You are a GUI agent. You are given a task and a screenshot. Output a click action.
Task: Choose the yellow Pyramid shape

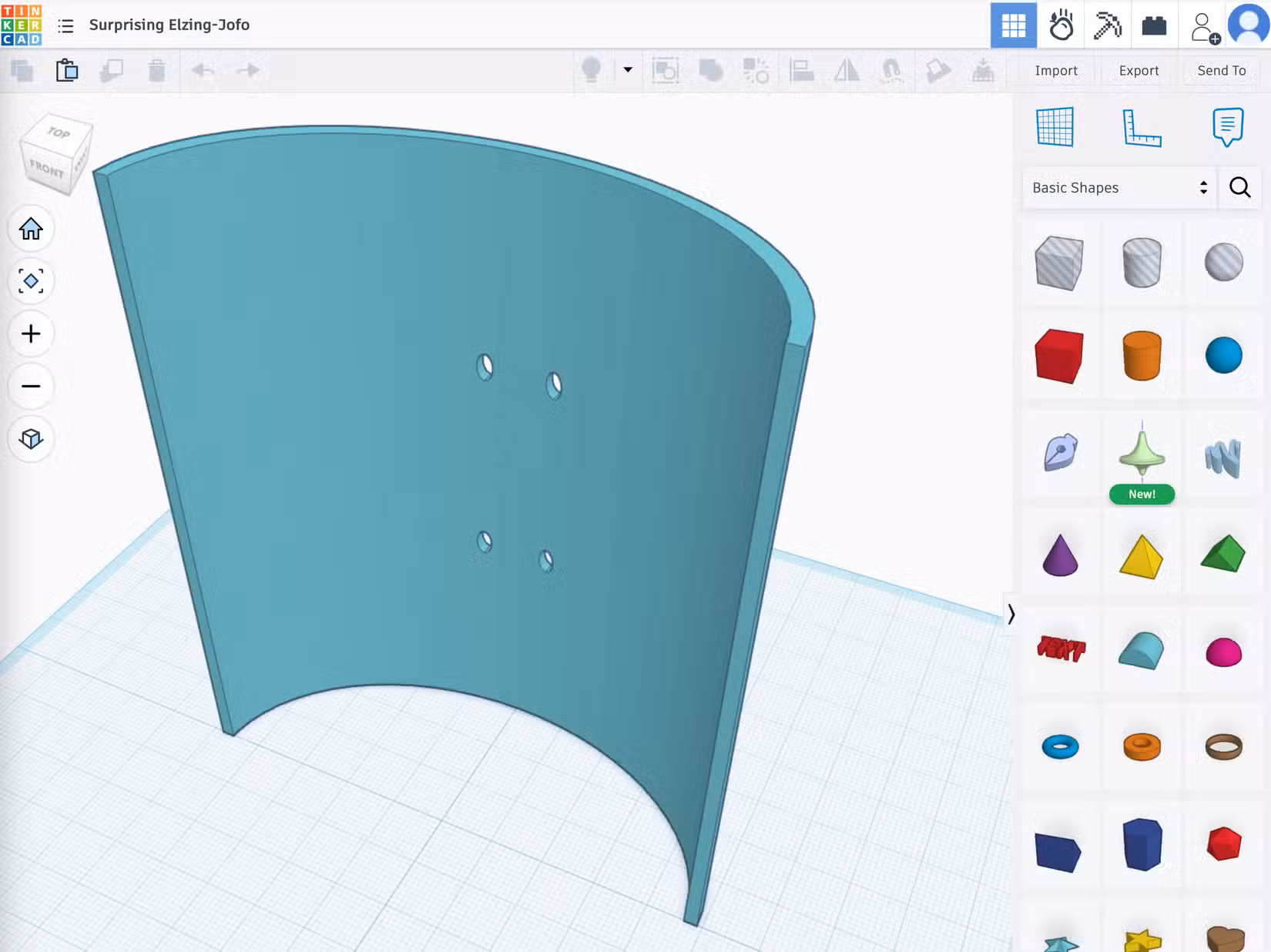pos(1142,556)
